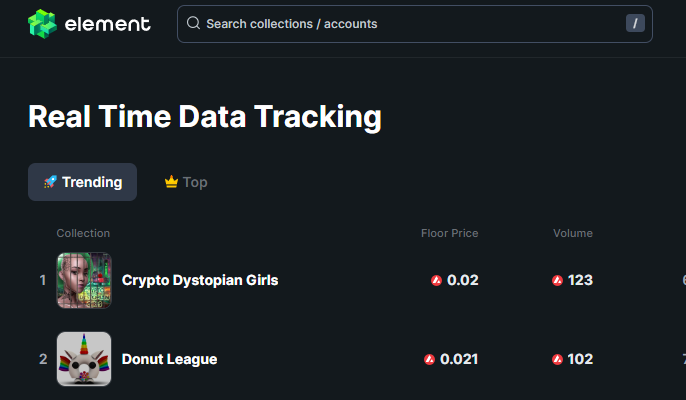The image size is (686, 400).
Task: Sort by the Collection column header
Action: point(83,233)
